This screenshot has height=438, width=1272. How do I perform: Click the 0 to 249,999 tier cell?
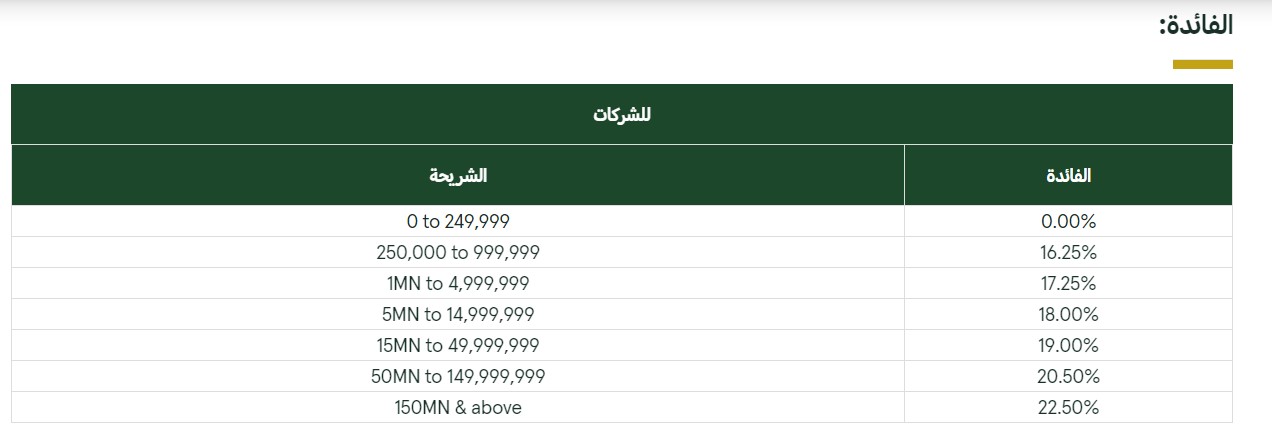(x=458, y=221)
